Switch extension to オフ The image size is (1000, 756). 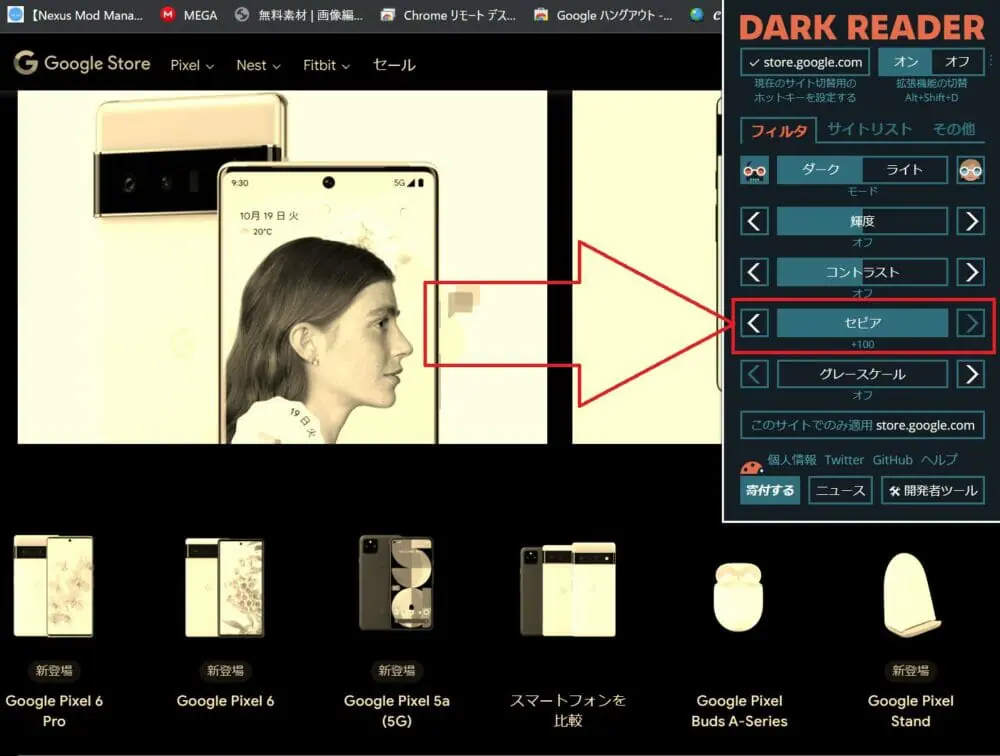click(x=957, y=62)
